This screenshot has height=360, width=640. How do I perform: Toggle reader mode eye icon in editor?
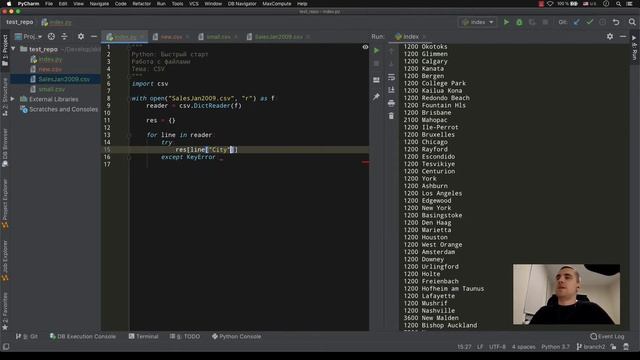[x=365, y=47]
